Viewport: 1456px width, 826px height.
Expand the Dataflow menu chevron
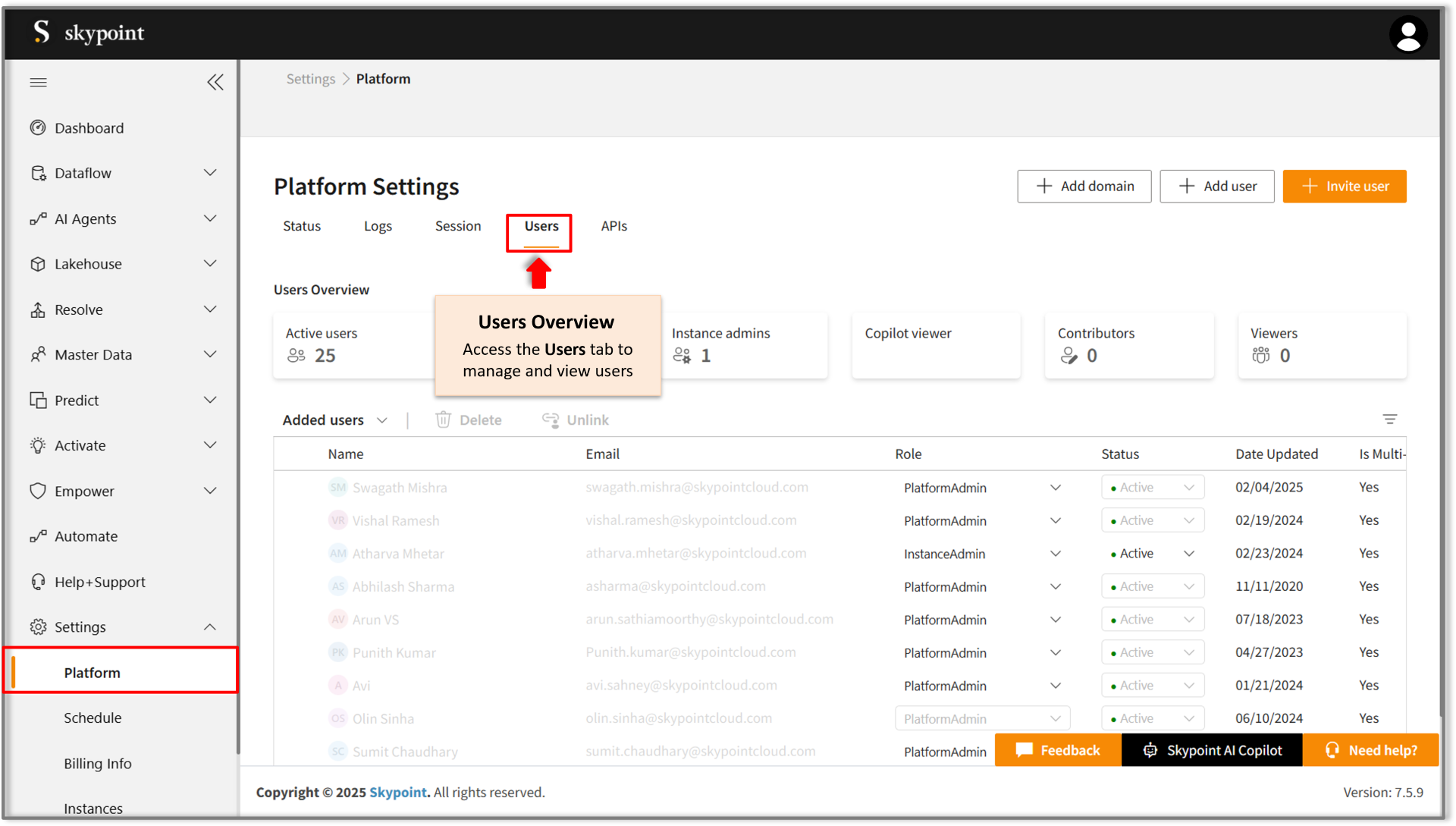coord(210,173)
